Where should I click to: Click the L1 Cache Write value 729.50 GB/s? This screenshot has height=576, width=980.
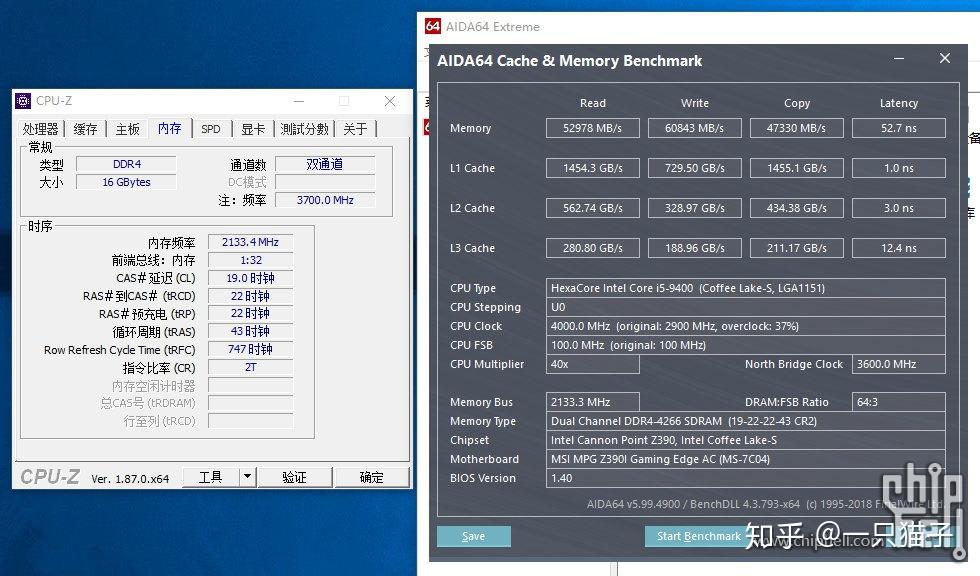pos(694,168)
